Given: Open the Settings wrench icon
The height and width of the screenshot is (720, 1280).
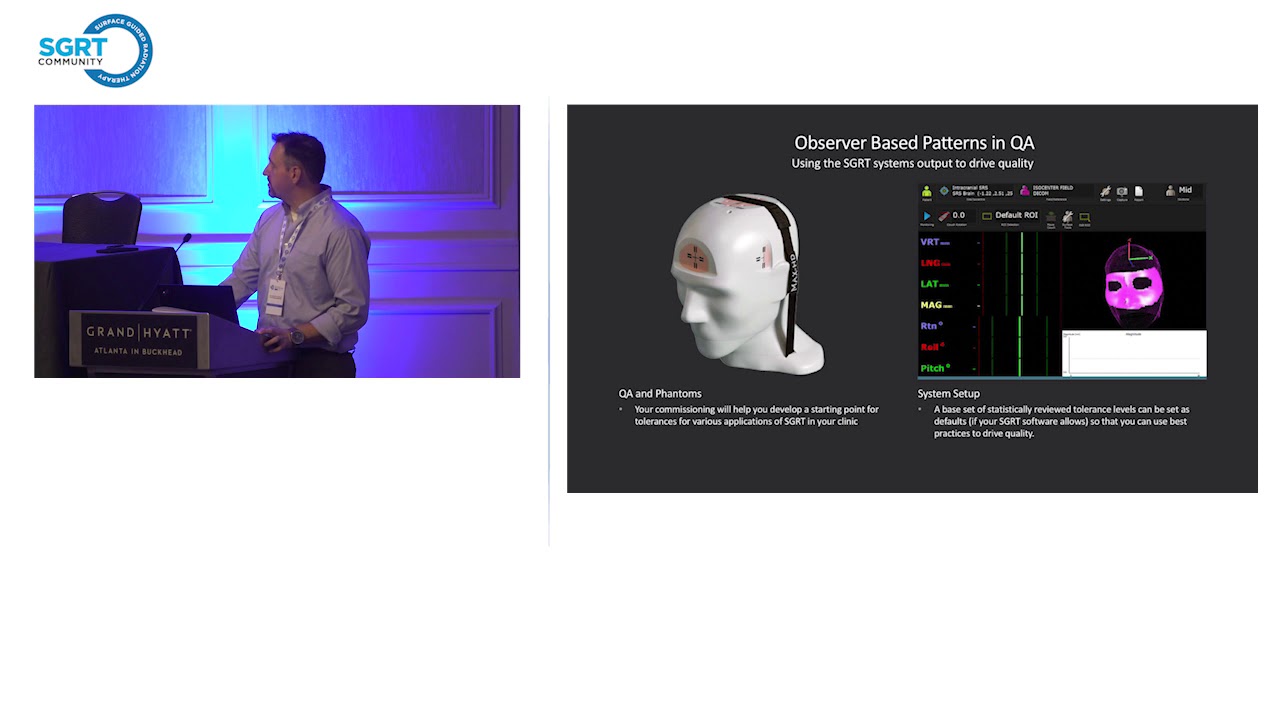Looking at the screenshot, I should (x=1105, y=191).
